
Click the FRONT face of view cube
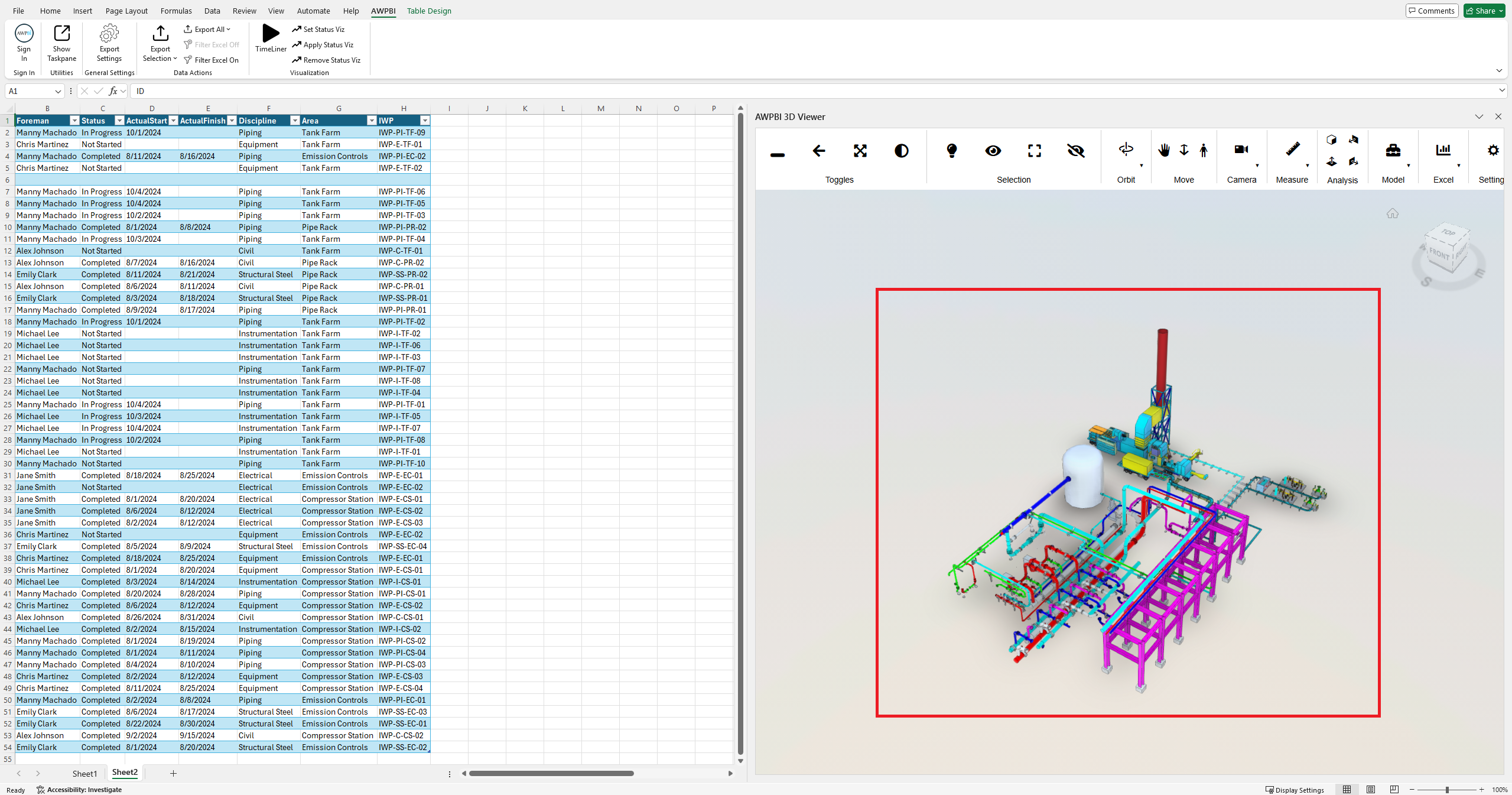point(1439,254)
